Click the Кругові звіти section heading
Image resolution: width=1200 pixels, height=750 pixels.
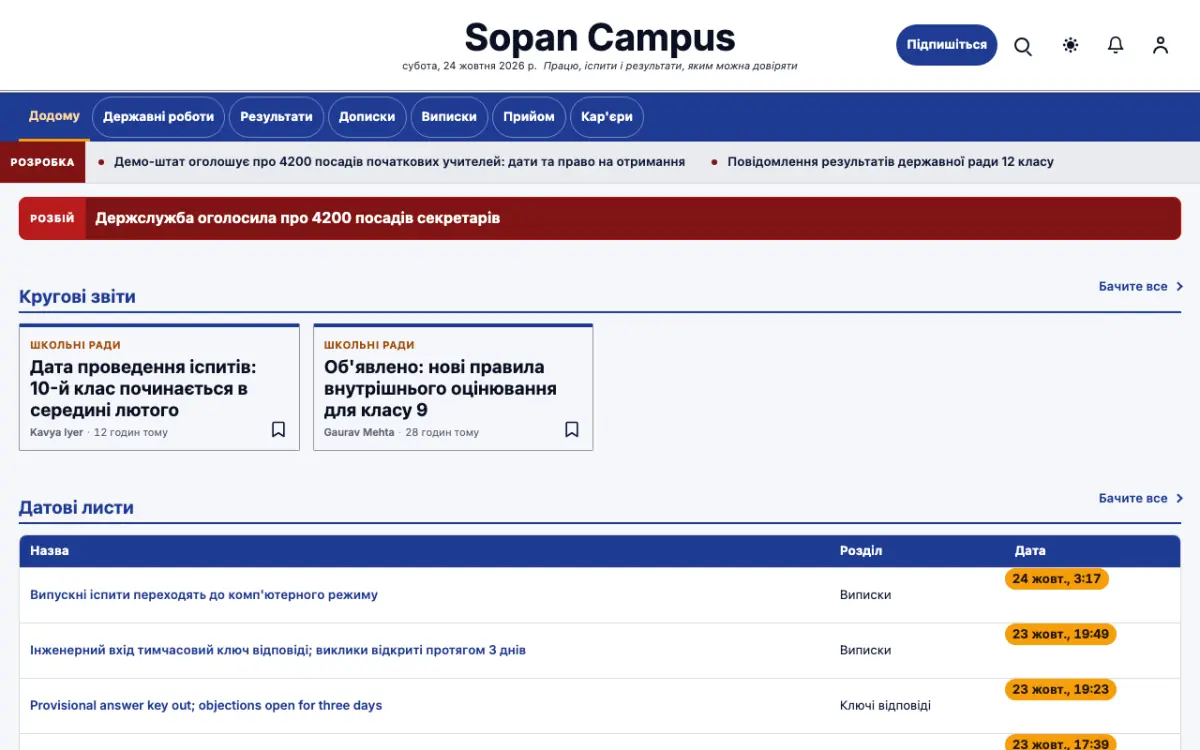(x=77, y=297)
